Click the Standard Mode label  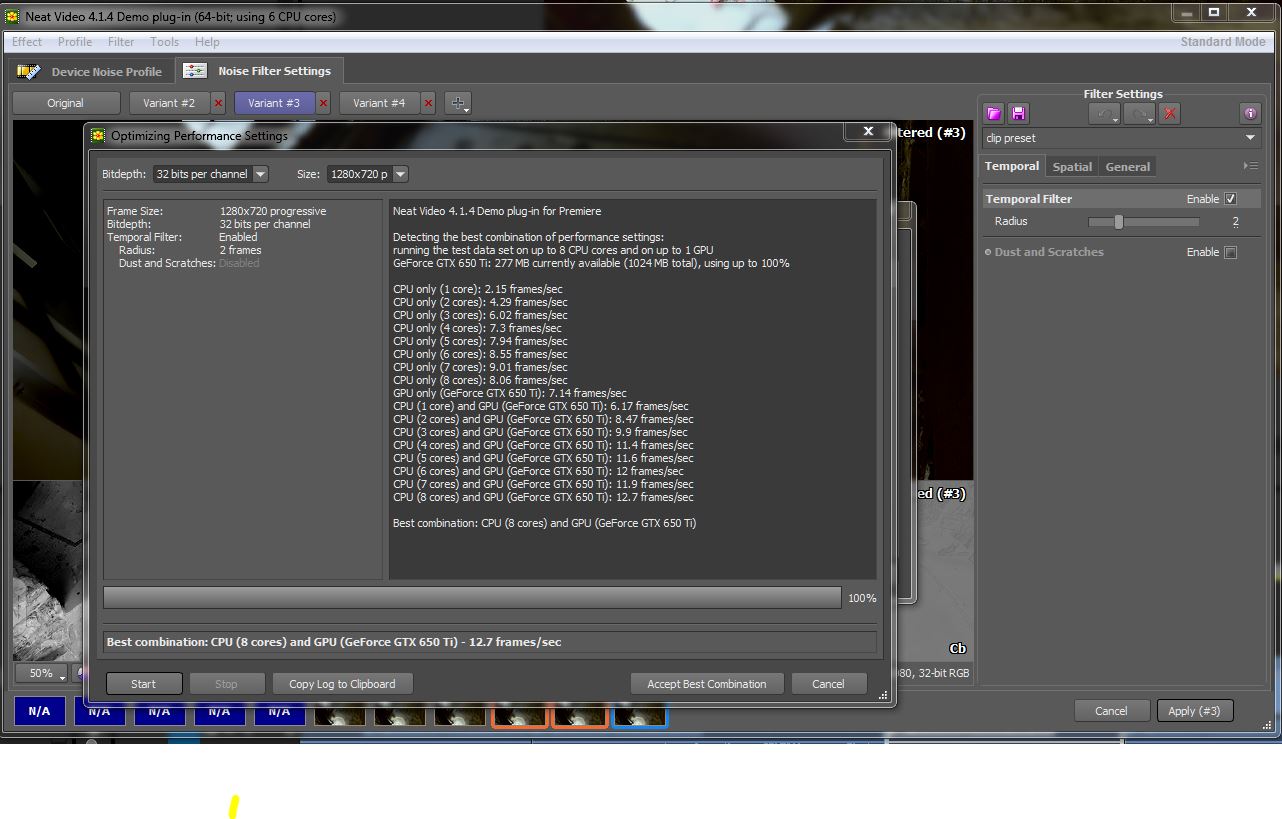click(1222, 42)
